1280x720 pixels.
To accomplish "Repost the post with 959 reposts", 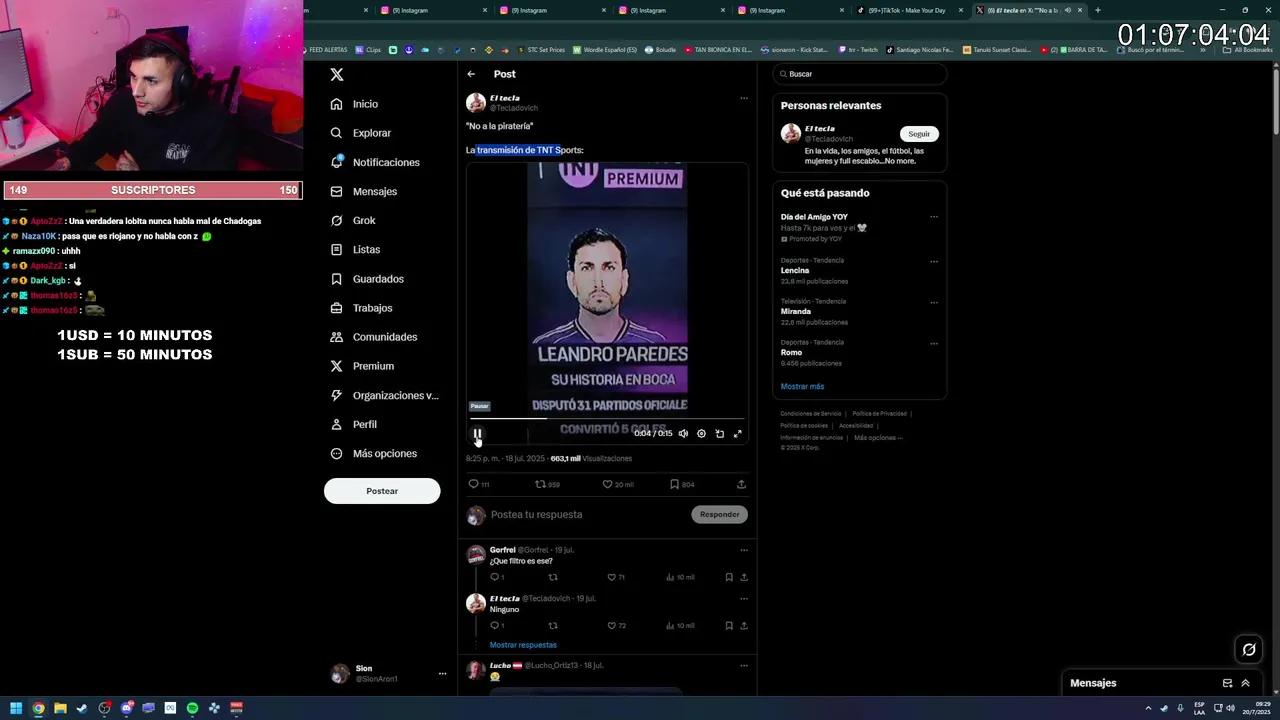I will [547, 484].
